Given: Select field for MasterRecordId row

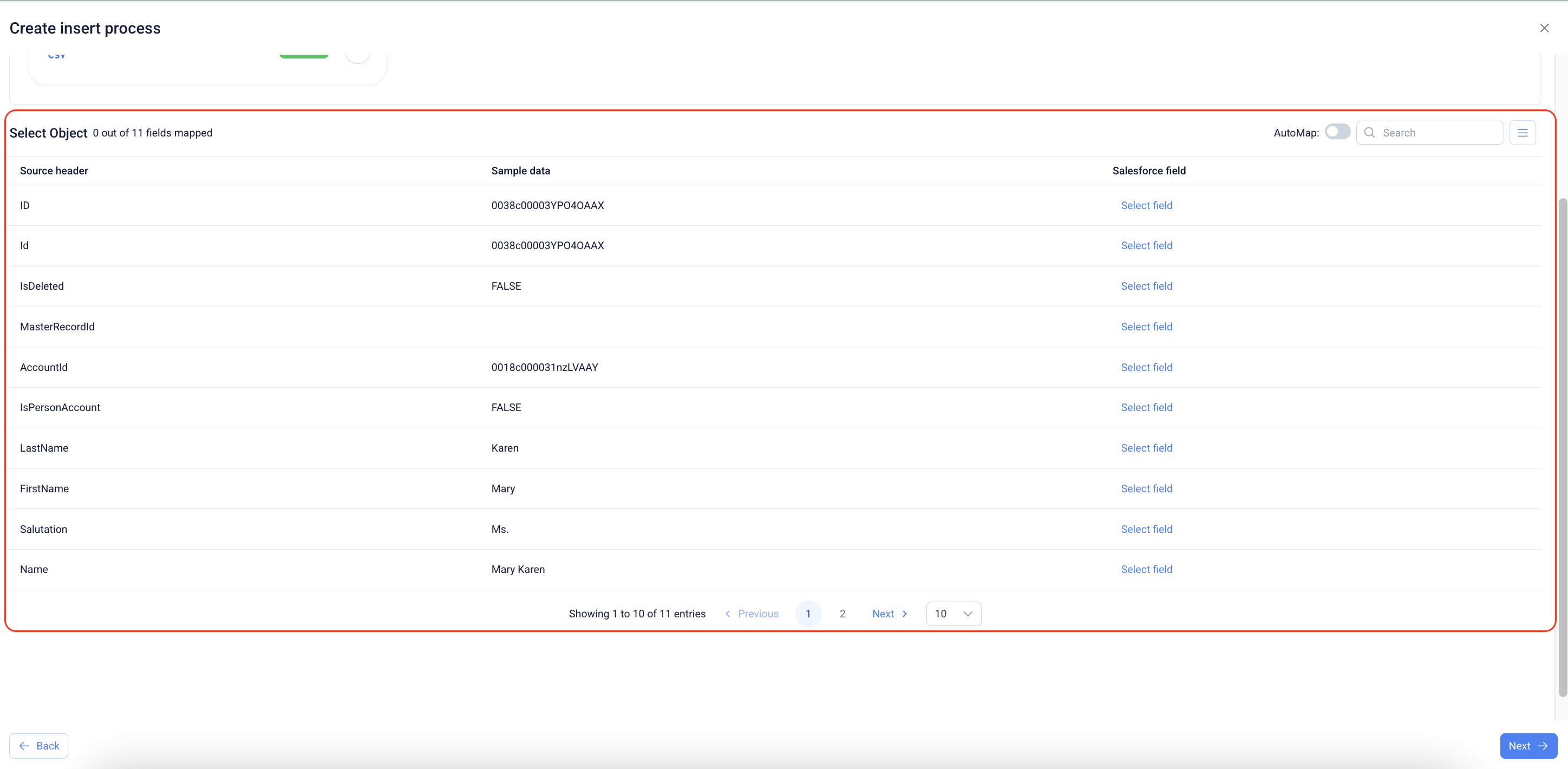Looking at the screenshot, I should click(x=1146, y=327).
